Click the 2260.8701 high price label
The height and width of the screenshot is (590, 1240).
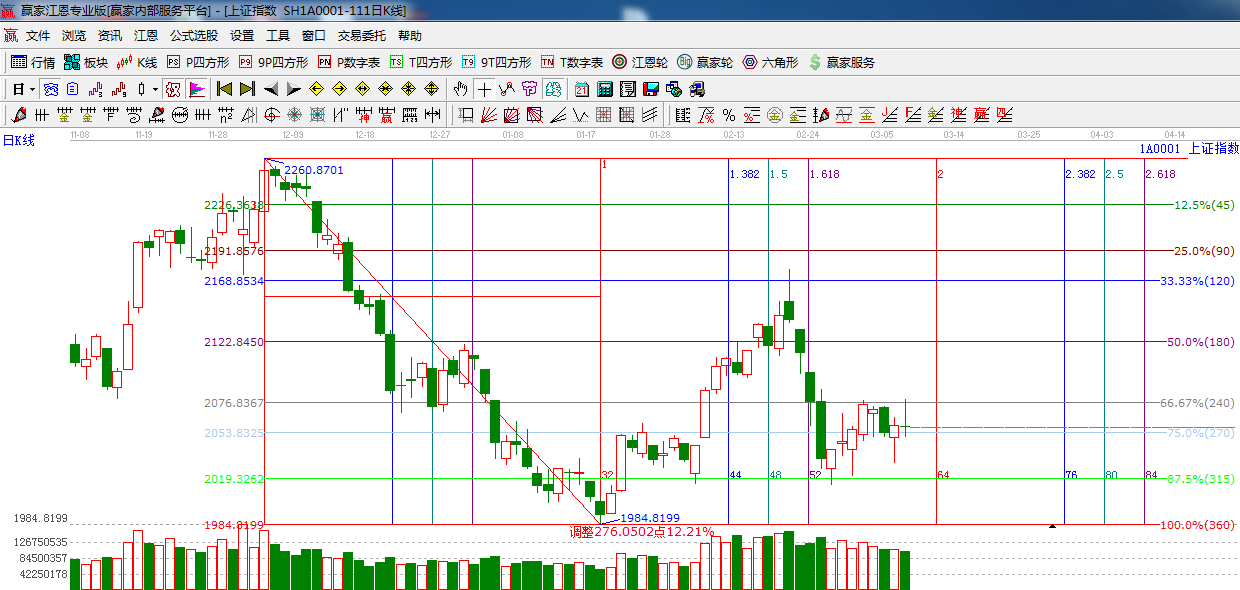tap(313, 171)
